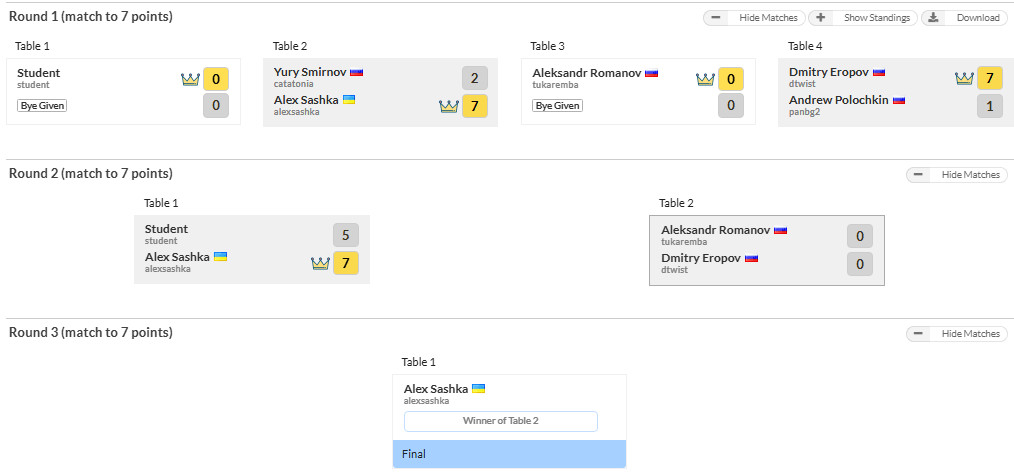The image size is (1014, 476).
Task: Click the crown icon beside Aleksandr Romanov in Round 1
Action: coord(705,79)
